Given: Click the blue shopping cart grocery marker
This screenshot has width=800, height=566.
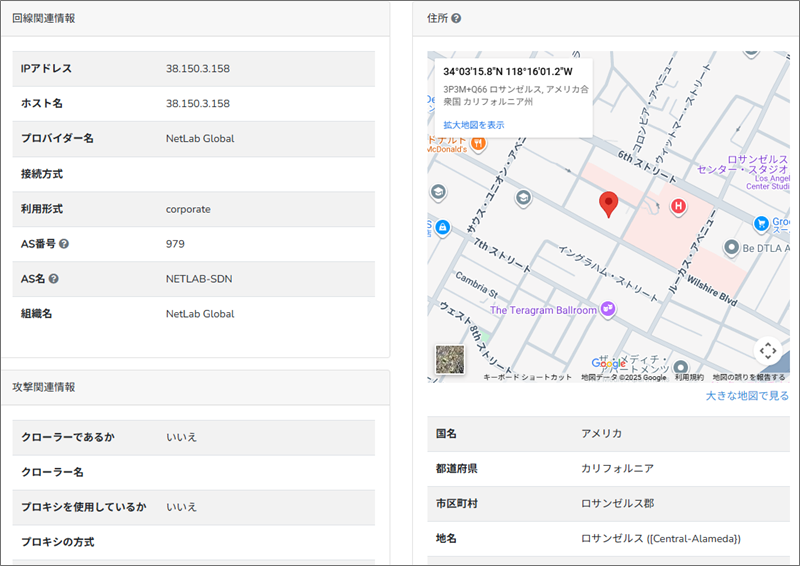Looking at the screenshot, I should tap(762, 223).
